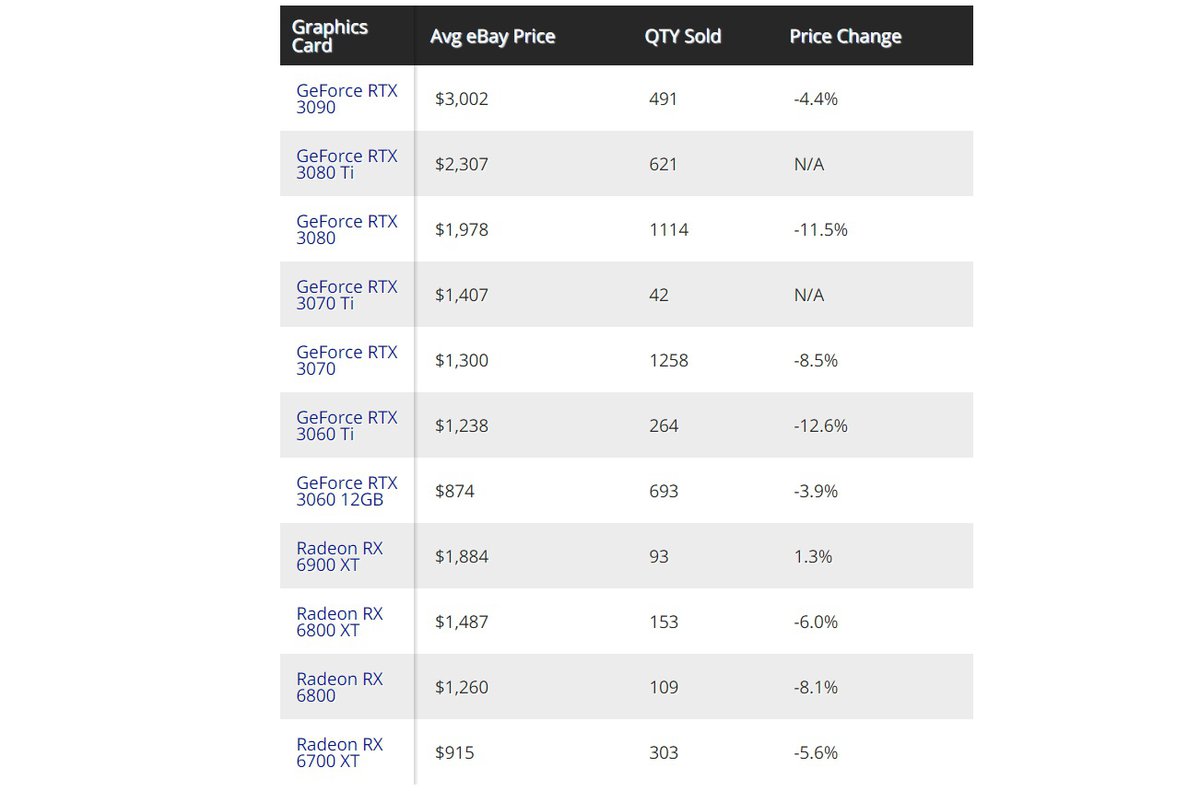Select the GeForce RTX 3060 Ti link

(346, 426)
